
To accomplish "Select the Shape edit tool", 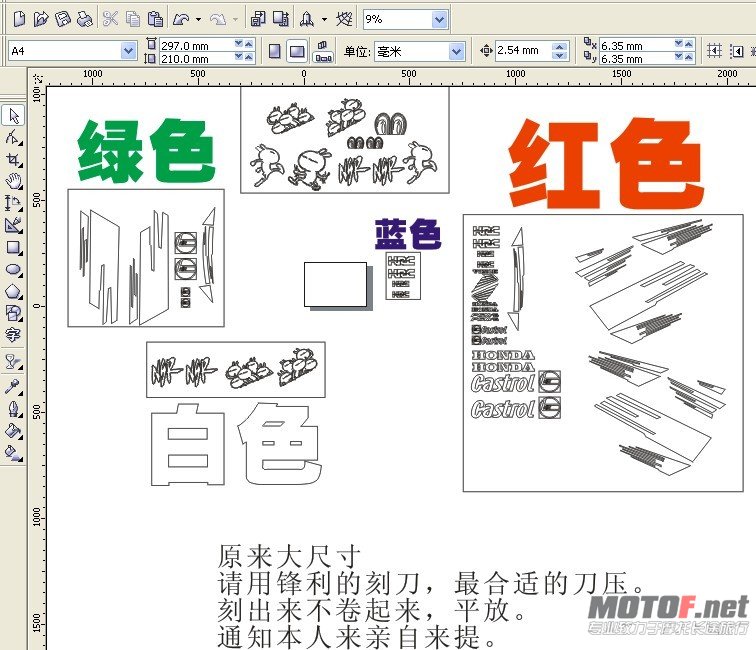I will click(14, 137).
